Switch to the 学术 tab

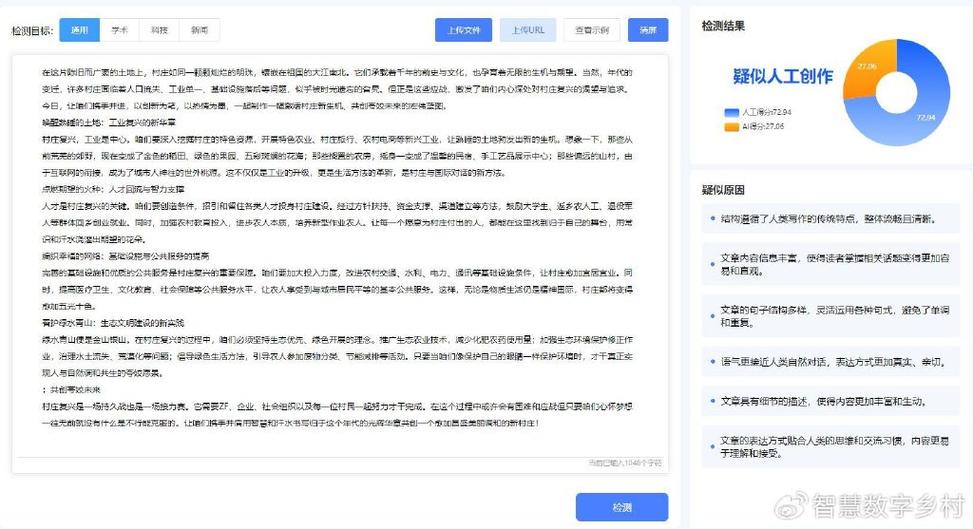tap(120, 30)
